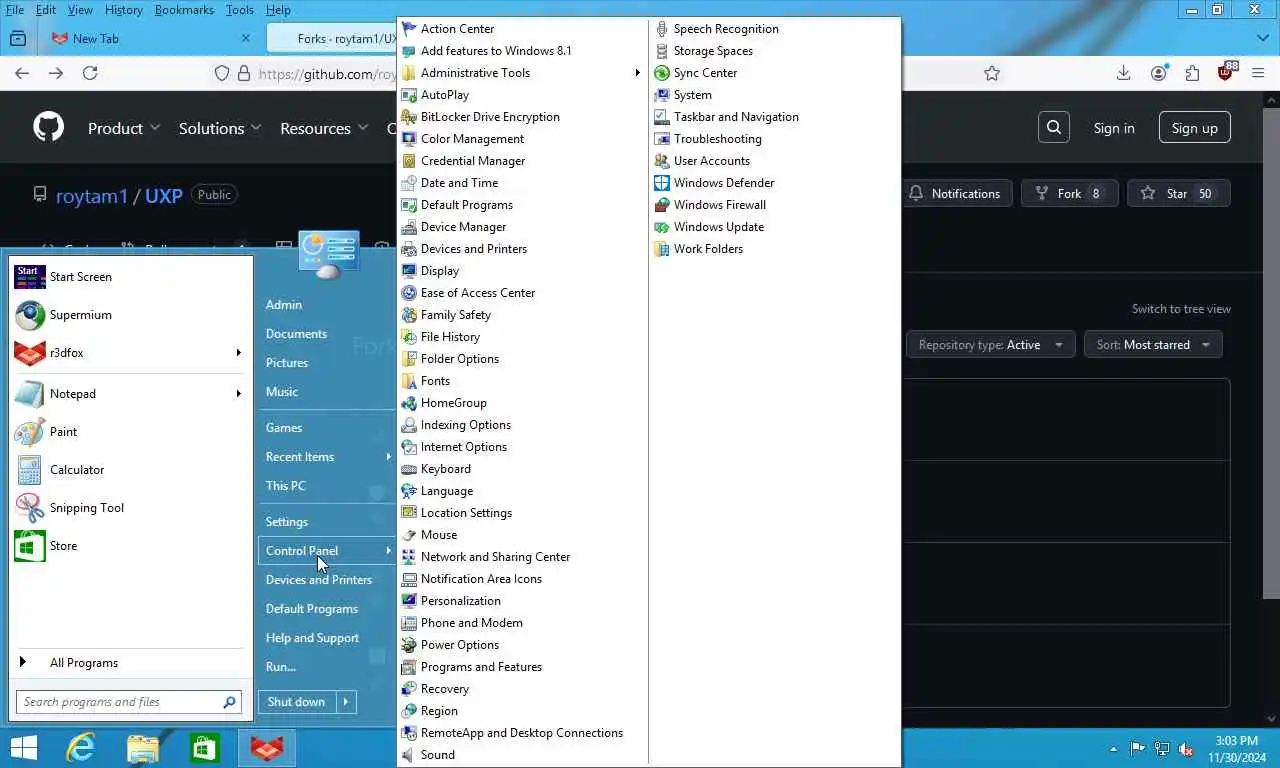Open Credential Manager icon

[x=409, y=161]
